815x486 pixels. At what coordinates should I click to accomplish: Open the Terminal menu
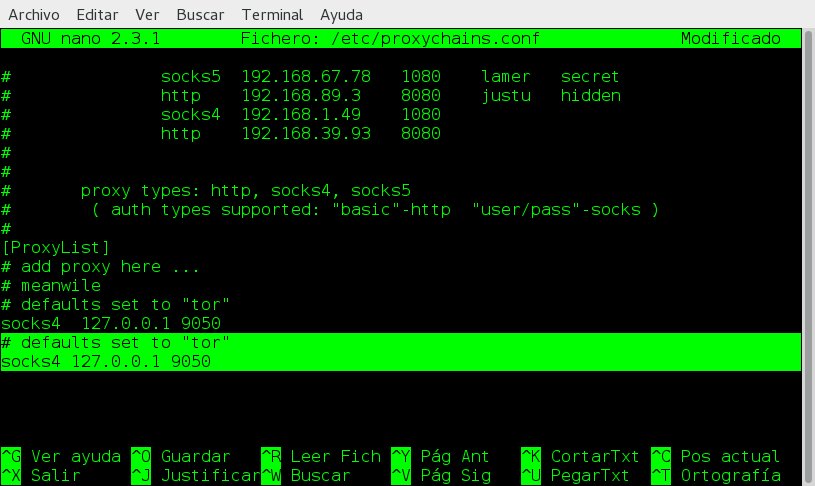point(272,15)
